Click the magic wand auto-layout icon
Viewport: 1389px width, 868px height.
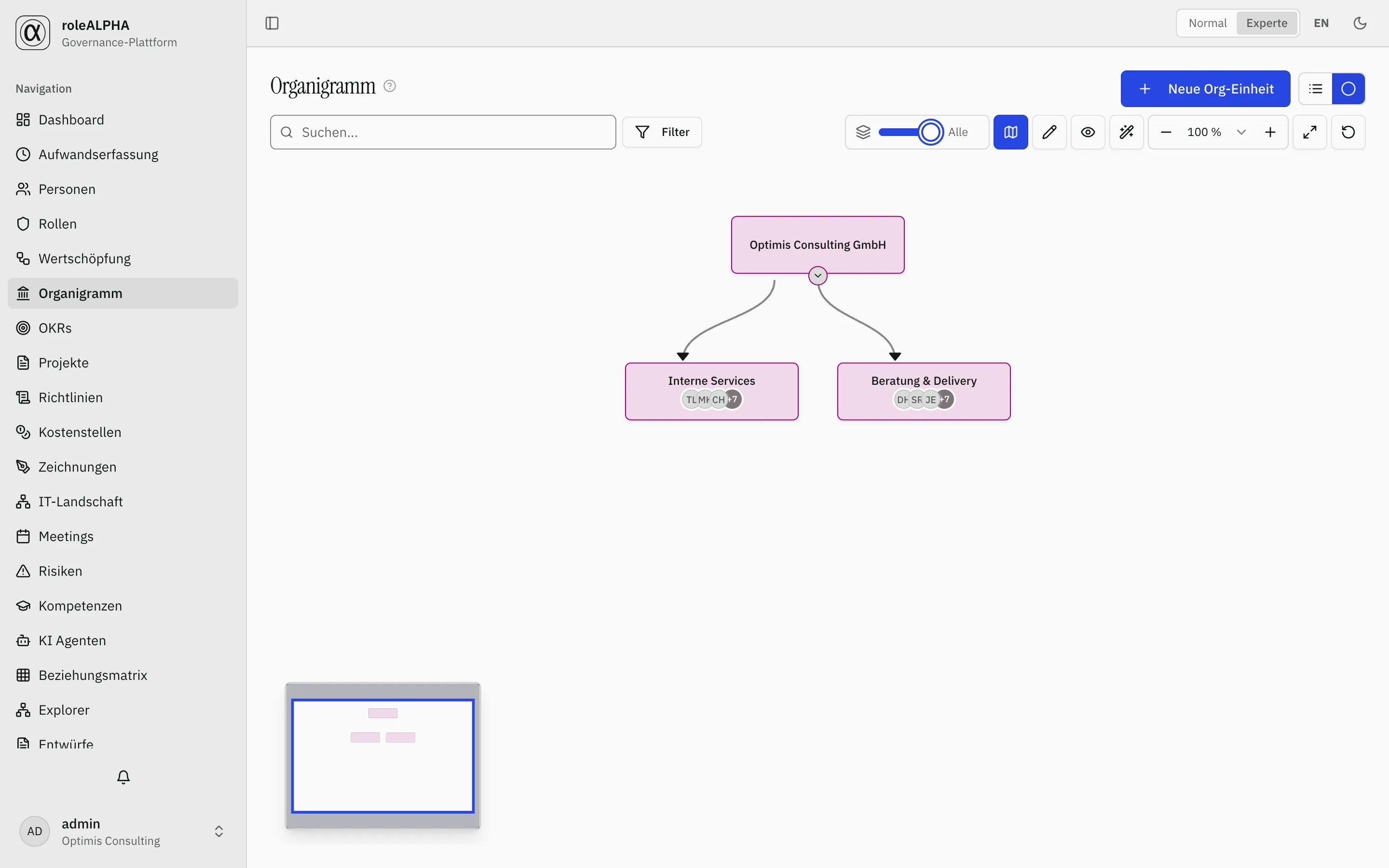(1126, 132)
